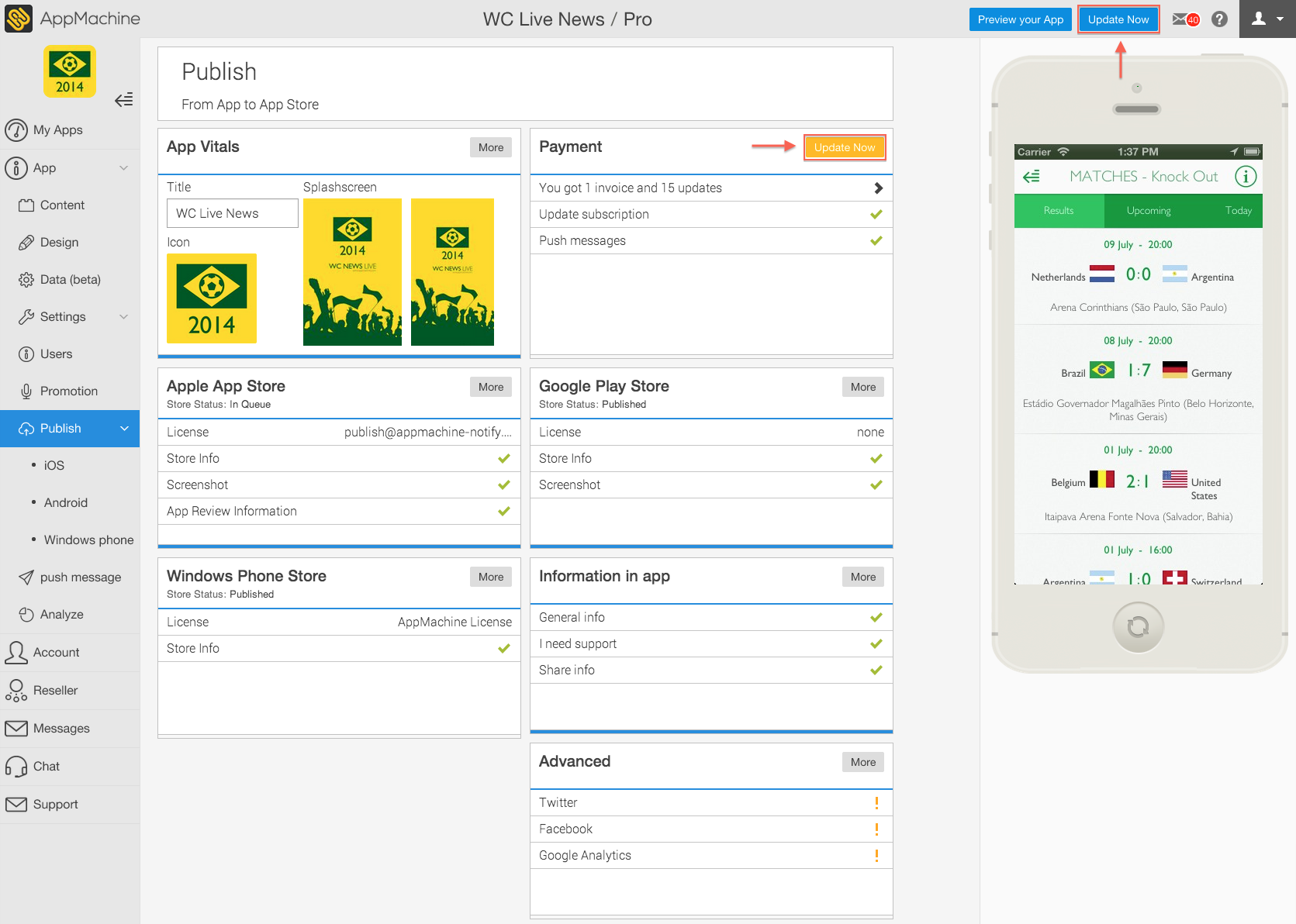Click the Google Analytics row in Advanced
Image resolution: width=1296 pixels, height=924 pixels.
point(711,856)
